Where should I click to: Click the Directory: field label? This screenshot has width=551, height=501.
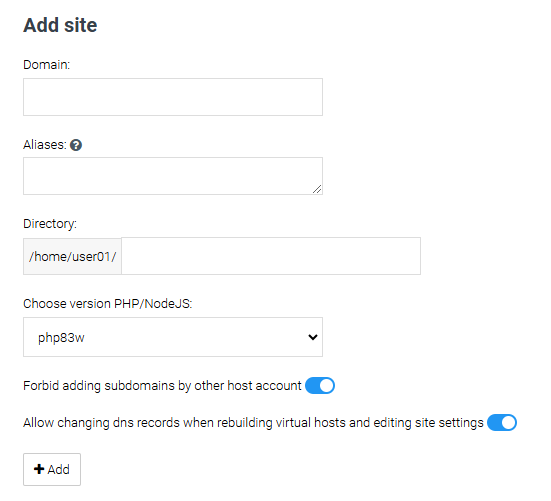(50, 224)
